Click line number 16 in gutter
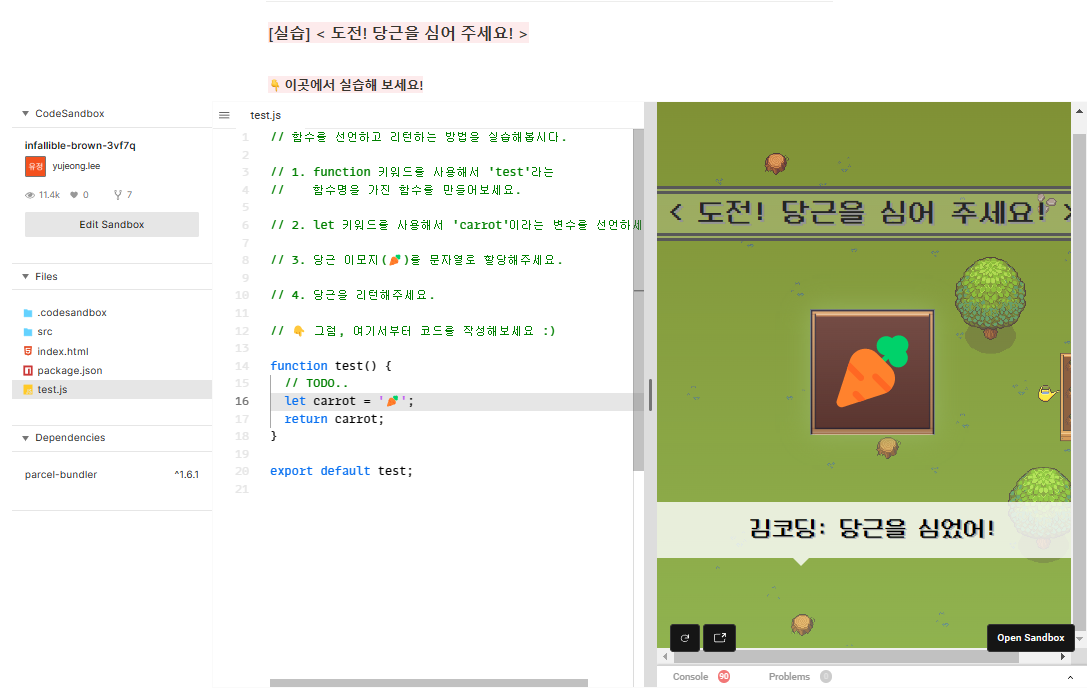1089x688 pixels. point(242,401)
